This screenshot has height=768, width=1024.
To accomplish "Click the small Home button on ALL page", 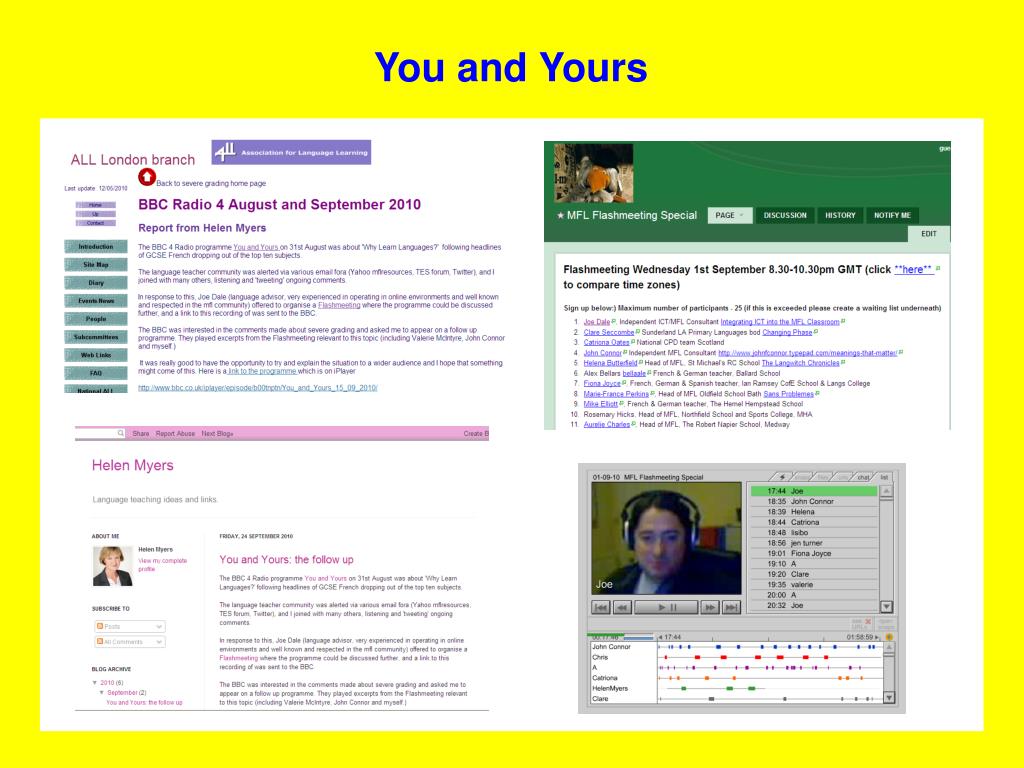I will coord(95,205).
